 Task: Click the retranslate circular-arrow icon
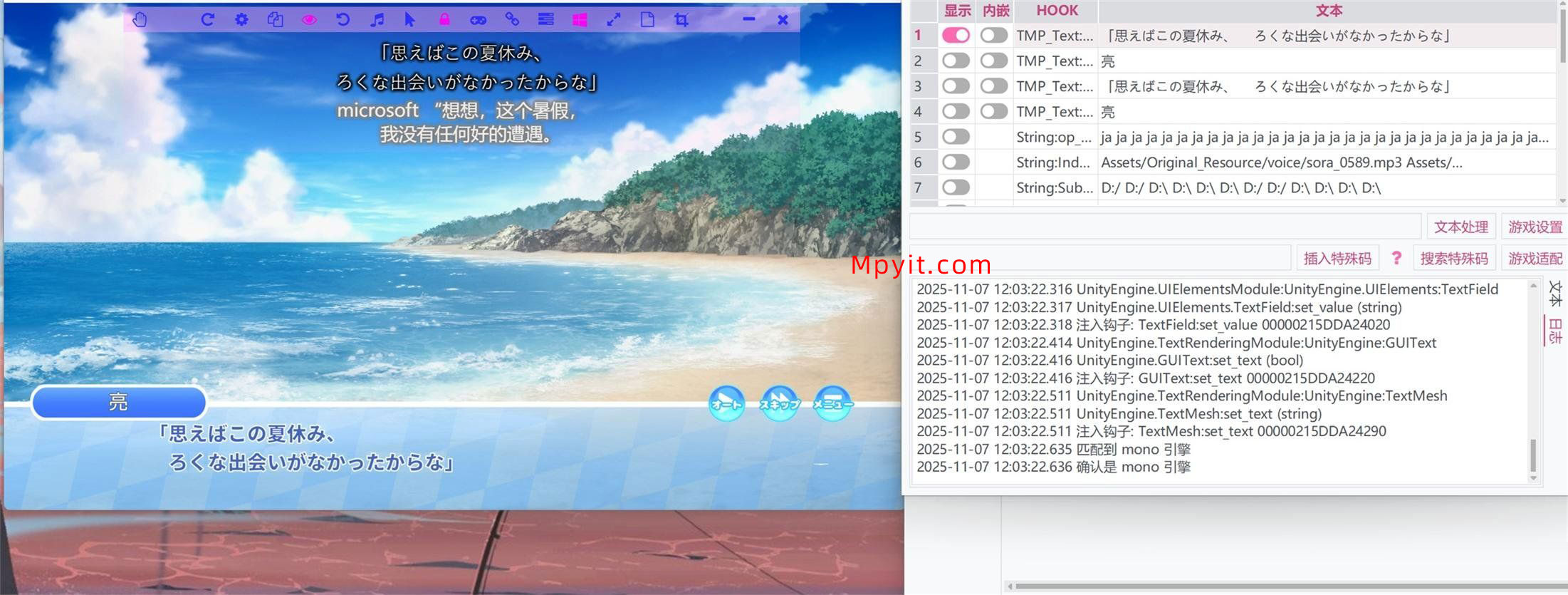[x=207, y=20]
